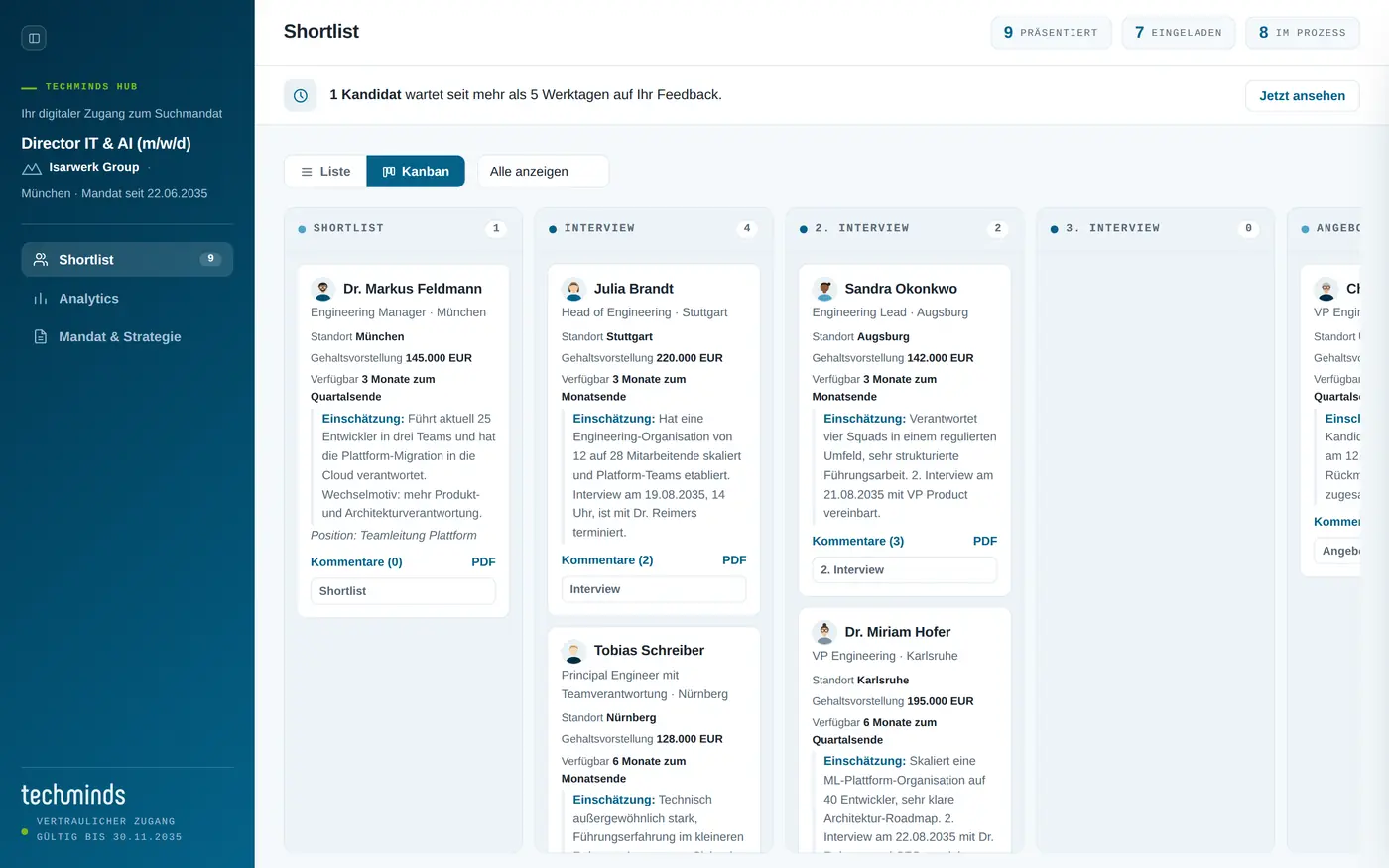Open stage dropdown on Markus Feldmann's card
Screen dimensions: 1389x868
[x=403, y=591]
